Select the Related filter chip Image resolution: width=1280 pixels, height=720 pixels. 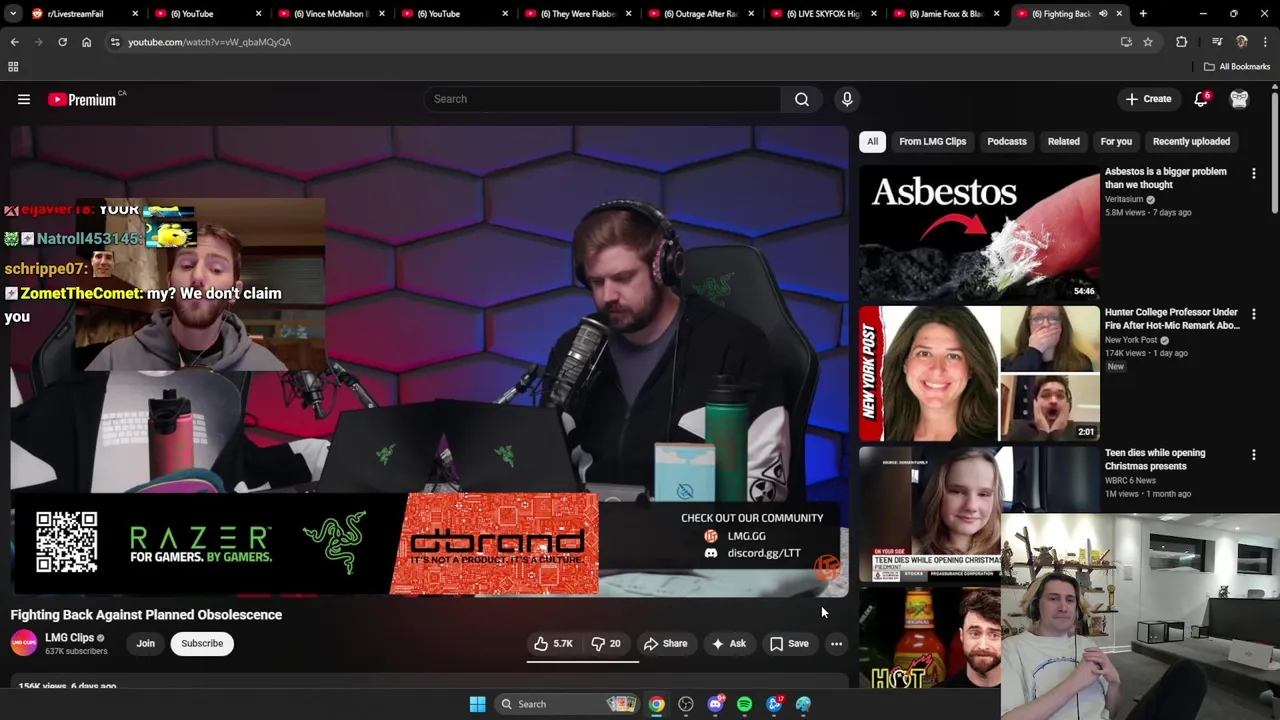click(1063, 142)
